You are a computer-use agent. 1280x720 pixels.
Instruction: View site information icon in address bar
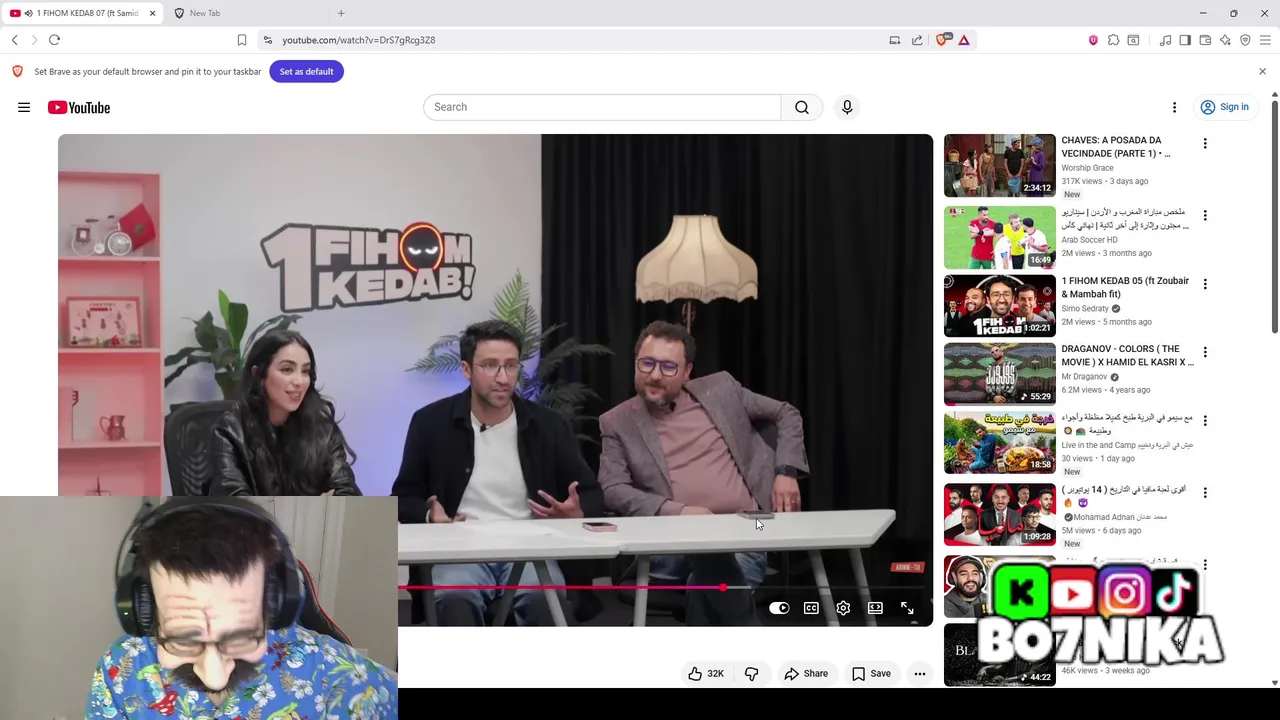[x=267, y=40]
